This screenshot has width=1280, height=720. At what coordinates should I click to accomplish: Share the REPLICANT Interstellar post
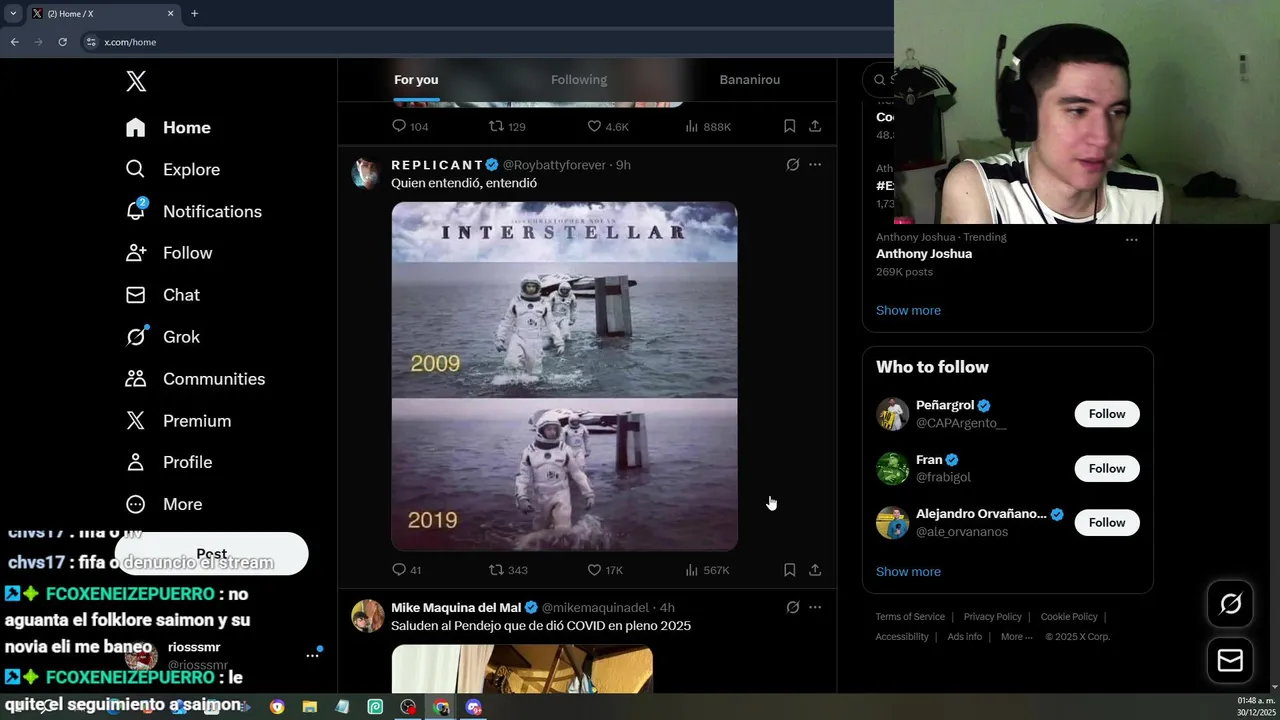(x=815, y=570)
